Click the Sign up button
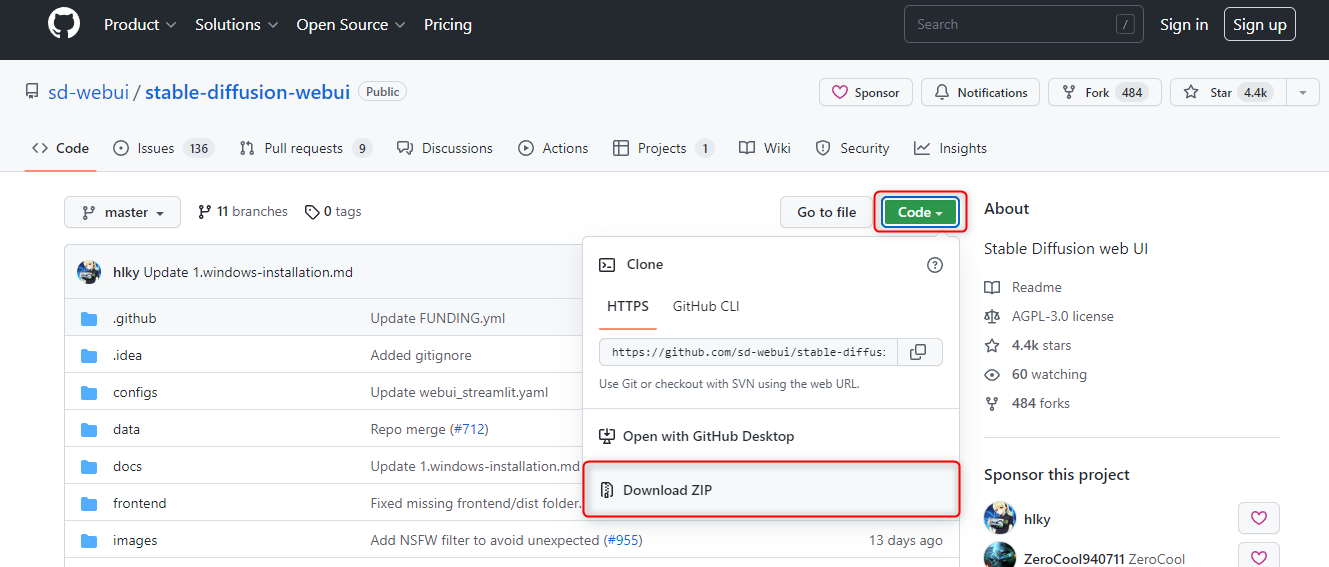Screen dimensions: 1329x567 click(x=1259, y=25)
